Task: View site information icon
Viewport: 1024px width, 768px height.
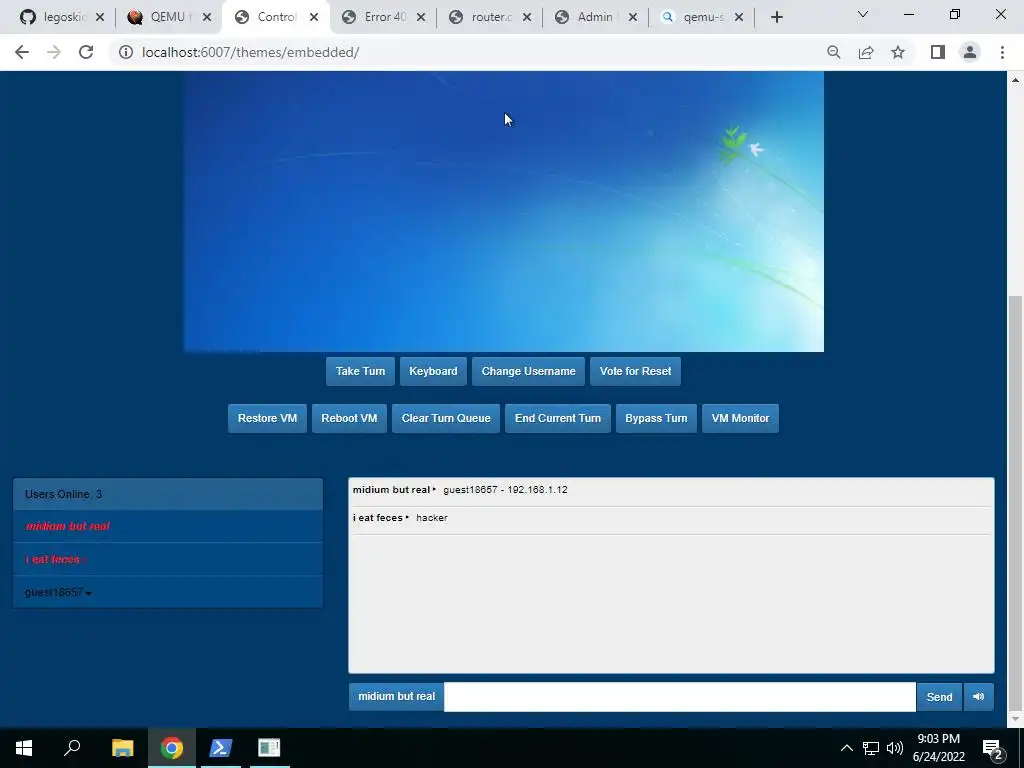Action: click(x=125, y=52)
